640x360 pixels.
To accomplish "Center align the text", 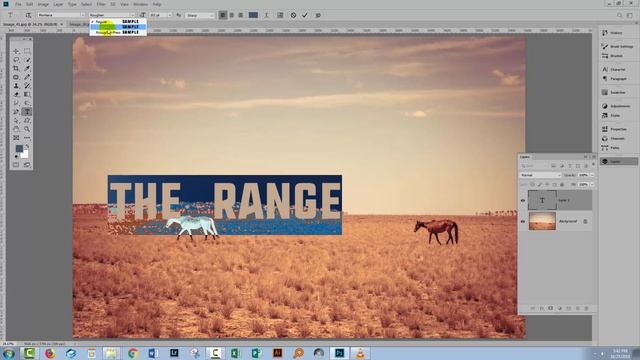I will tap(231, 15).
